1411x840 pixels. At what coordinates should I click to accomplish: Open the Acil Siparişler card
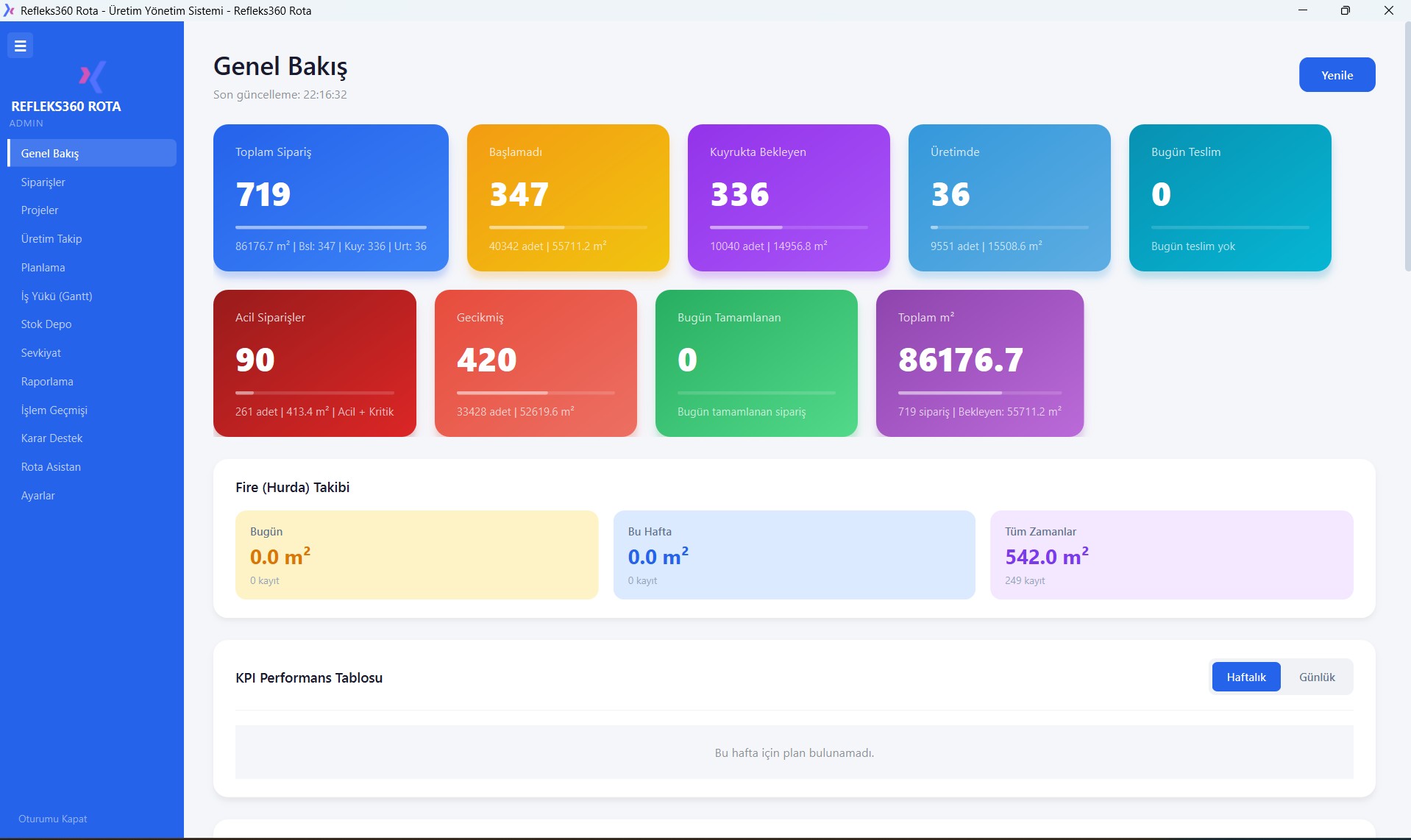tap(314, 363)
